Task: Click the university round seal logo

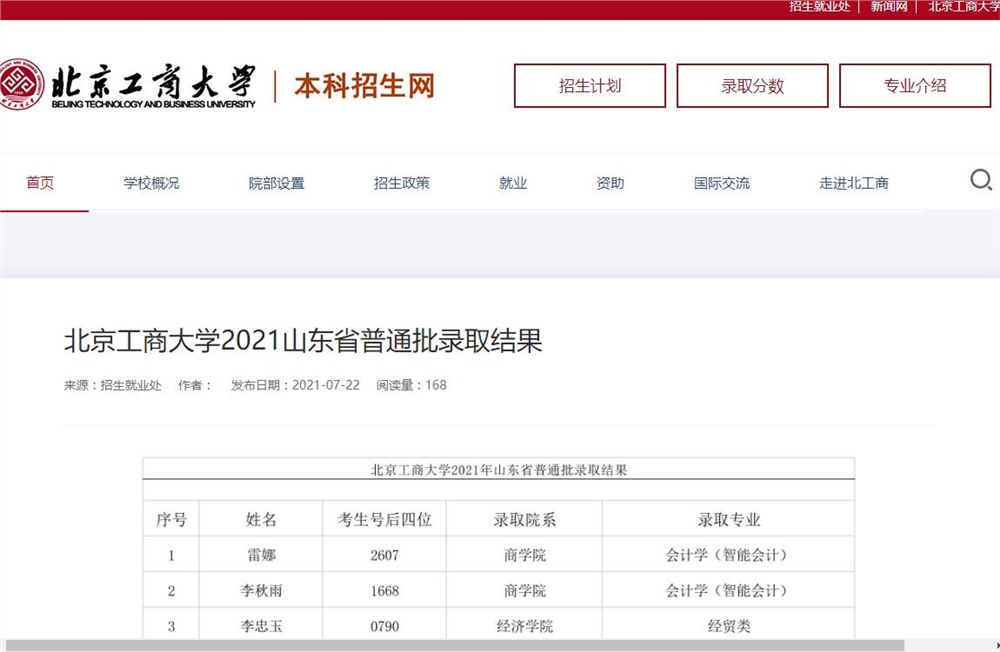Action: point(20,84)
